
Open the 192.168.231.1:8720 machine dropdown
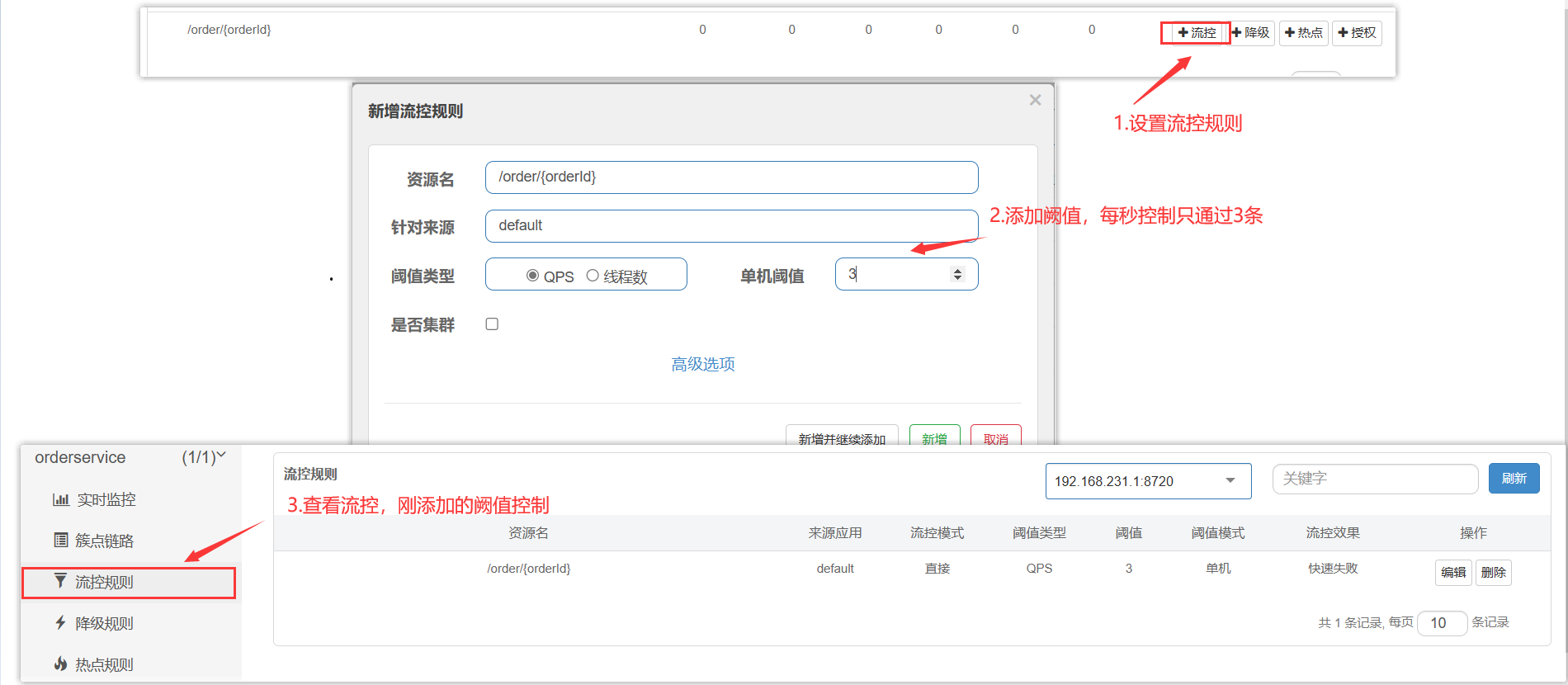pos(1148,481)
